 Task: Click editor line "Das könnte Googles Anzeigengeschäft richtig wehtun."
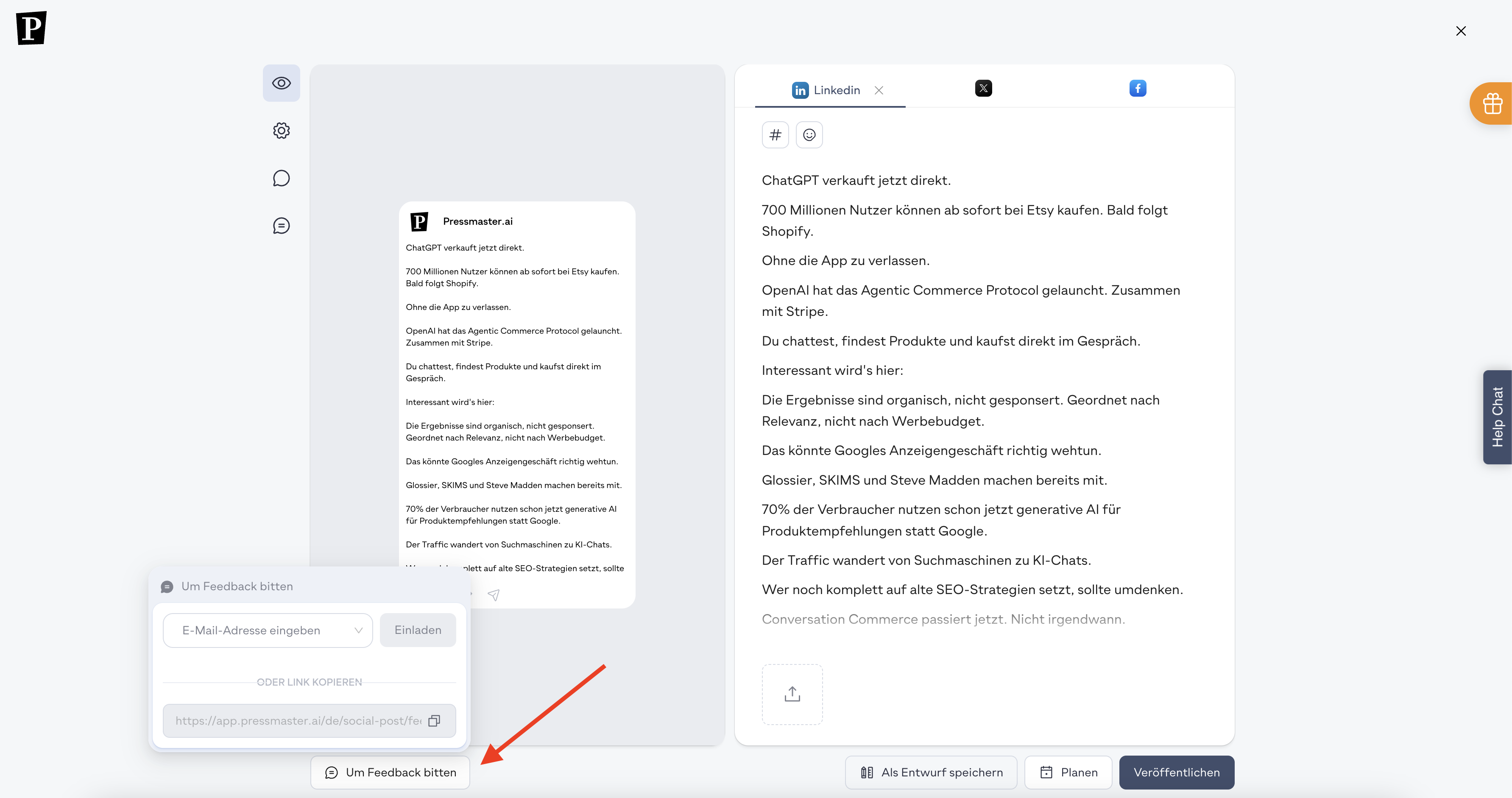coord(932,451)
